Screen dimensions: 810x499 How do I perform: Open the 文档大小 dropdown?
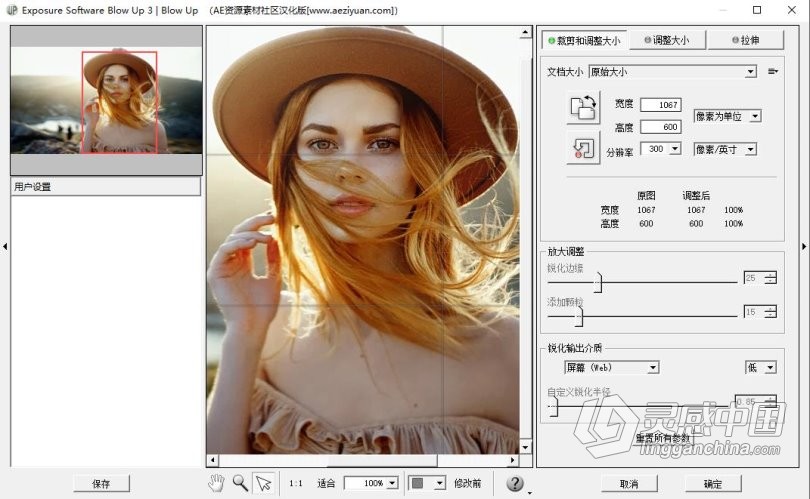(x=673, y=72)
